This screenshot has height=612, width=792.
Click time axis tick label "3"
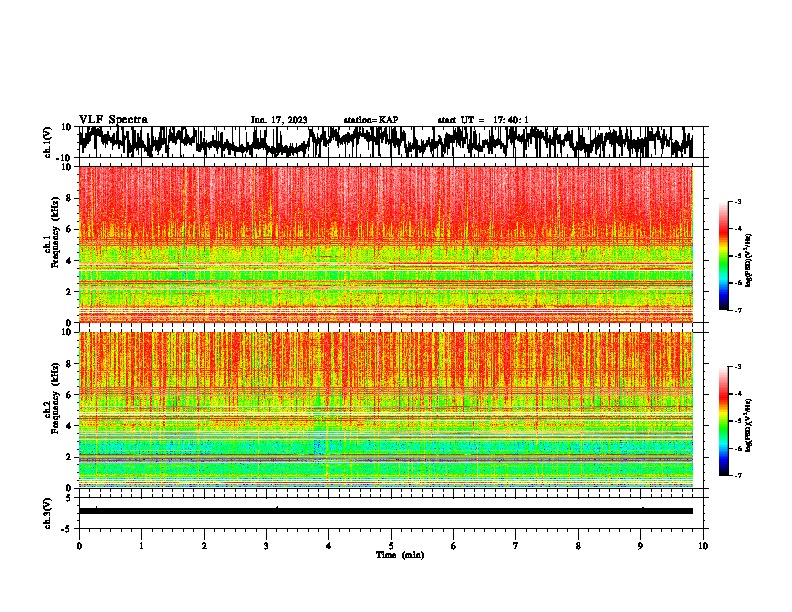tap(266, 546)
